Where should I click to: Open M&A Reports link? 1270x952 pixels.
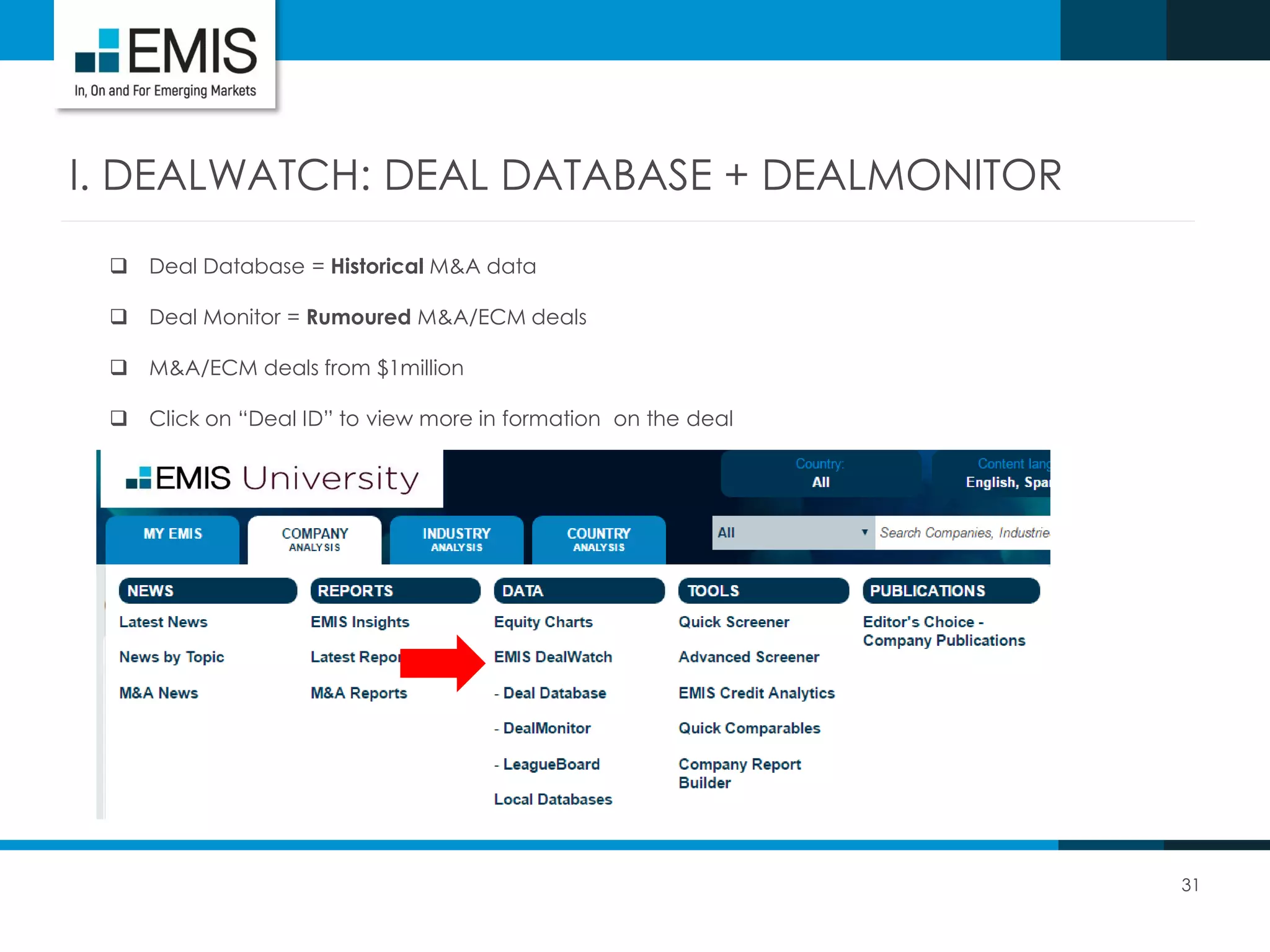coord(359,693)
